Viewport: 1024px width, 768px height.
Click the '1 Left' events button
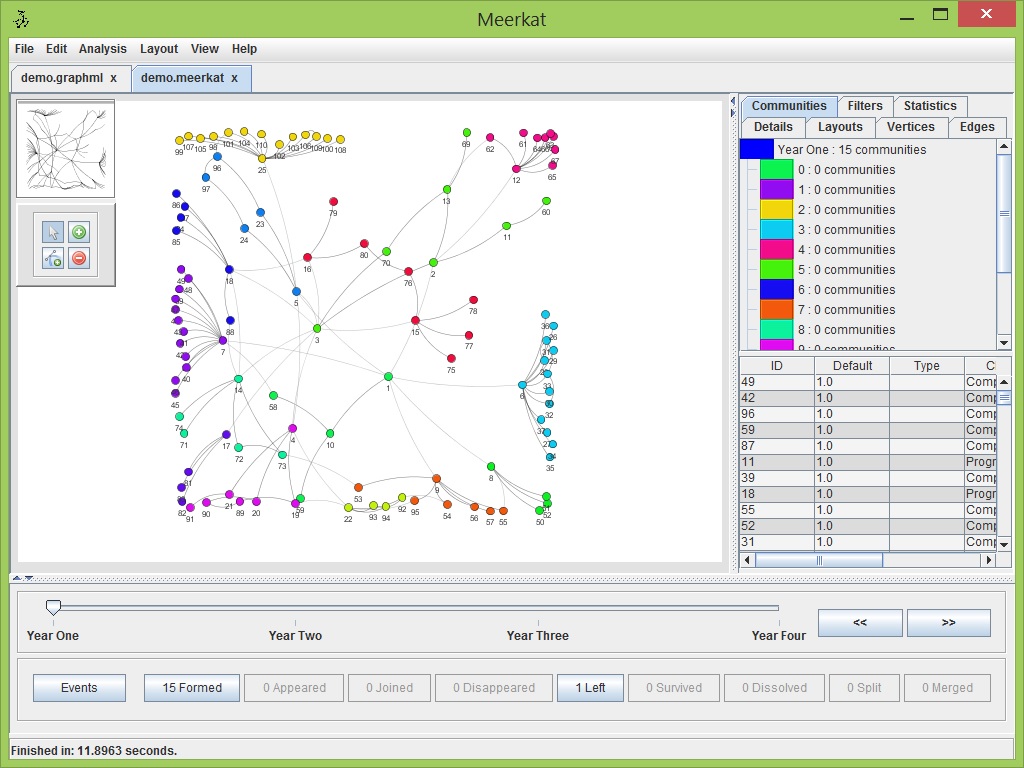pyautogui.click(x=590, y=688)
